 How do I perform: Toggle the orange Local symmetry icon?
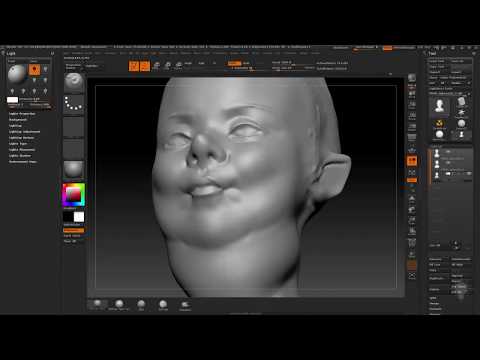click(412, 161)
